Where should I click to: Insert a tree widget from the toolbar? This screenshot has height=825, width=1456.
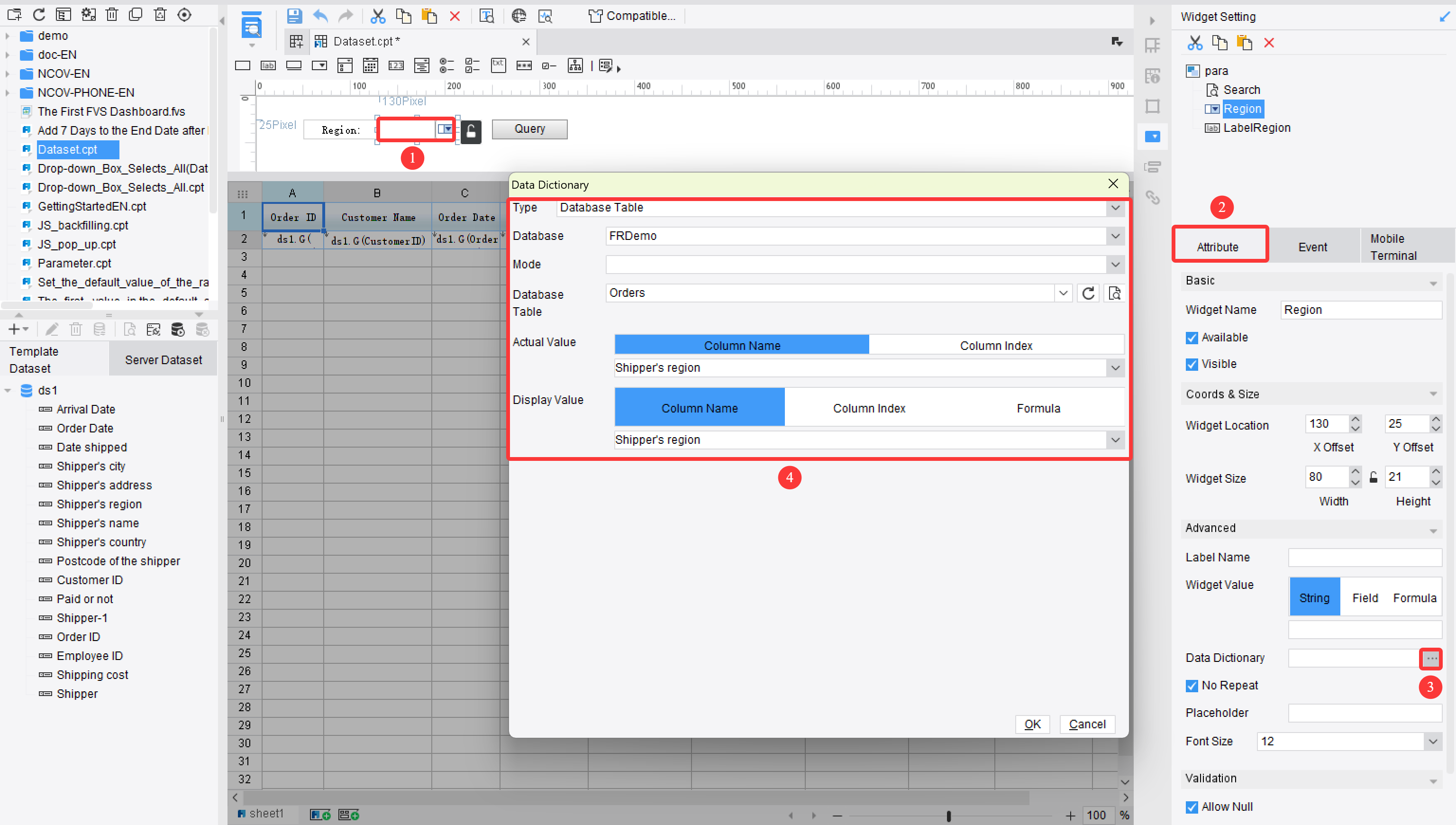[x=575, y=66]
